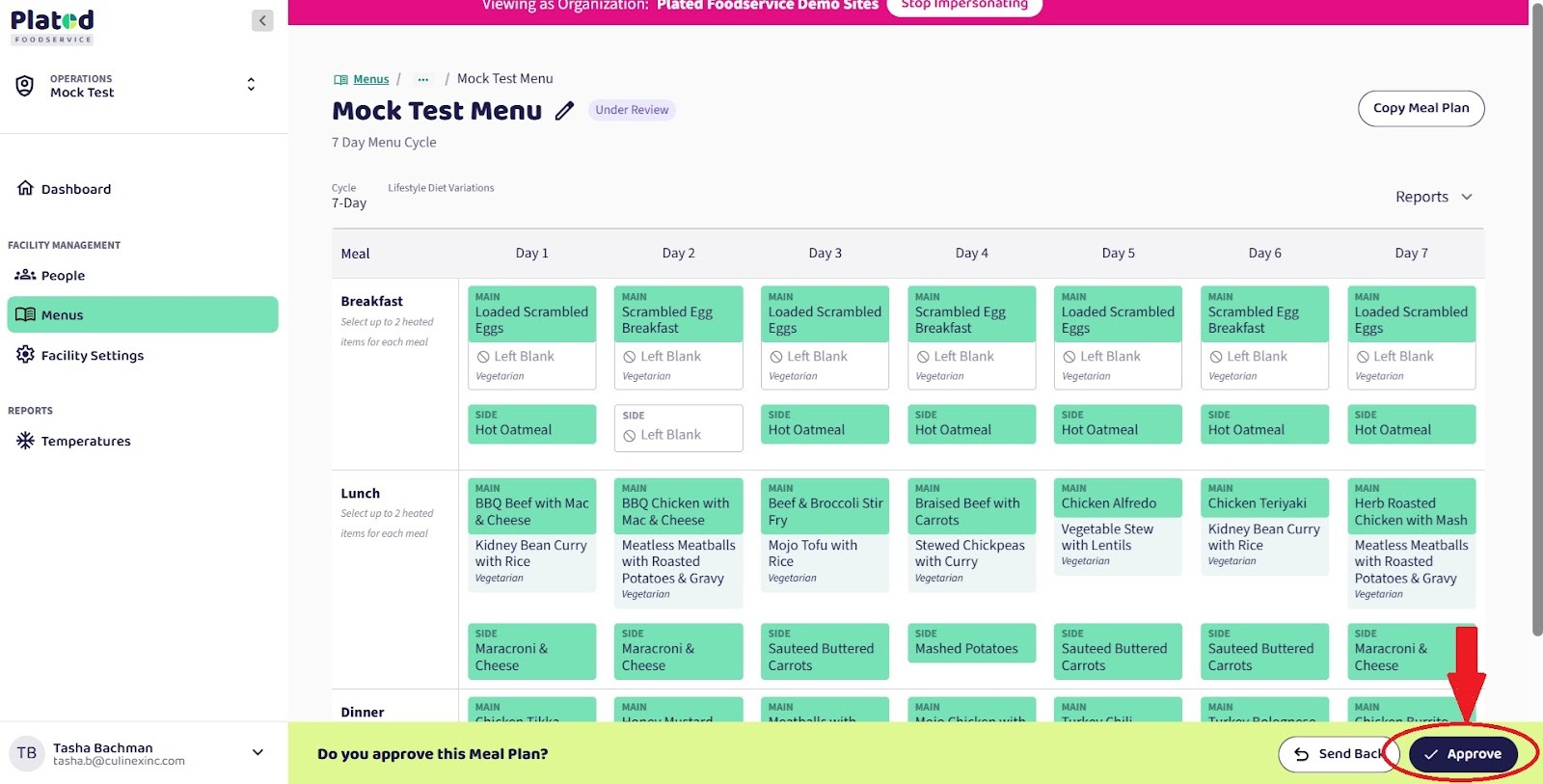This screenshot has height=784, width=1543.
Task: Click the Dashboard home icon
Action: coord(25,188)
